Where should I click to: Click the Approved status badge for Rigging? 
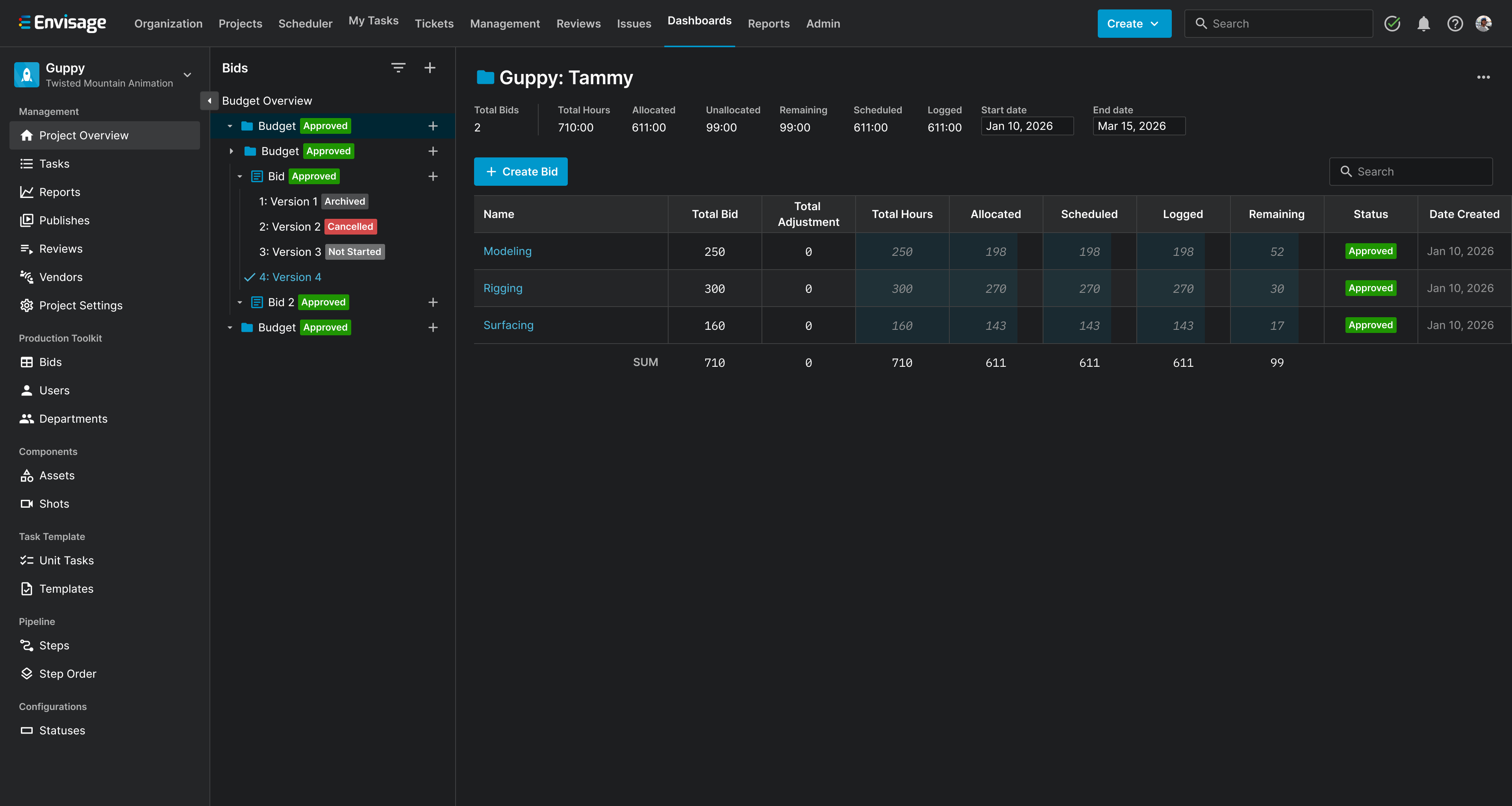coord(1370,288)
